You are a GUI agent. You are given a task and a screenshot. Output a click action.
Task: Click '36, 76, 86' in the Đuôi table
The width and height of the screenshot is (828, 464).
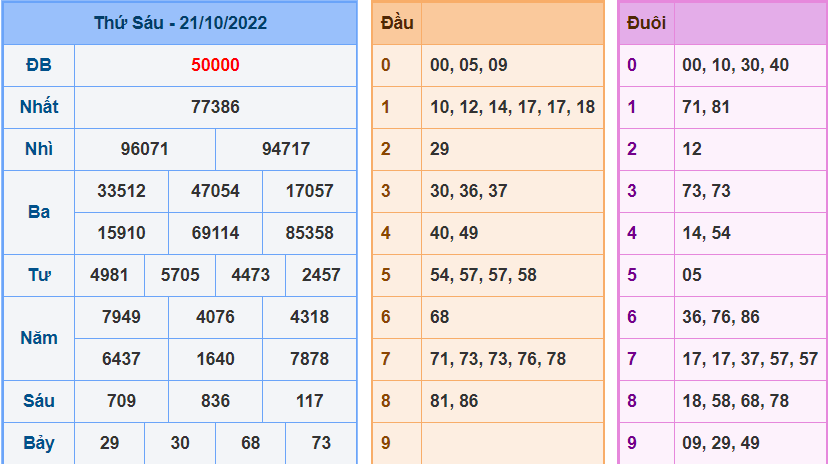click(x=721, y=317)
